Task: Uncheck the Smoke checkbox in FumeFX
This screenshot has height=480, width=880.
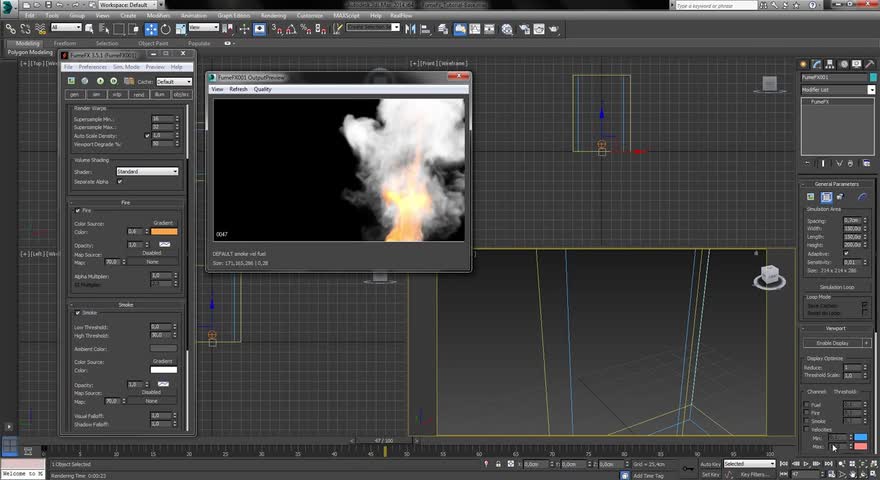Action: pos(78,313)
